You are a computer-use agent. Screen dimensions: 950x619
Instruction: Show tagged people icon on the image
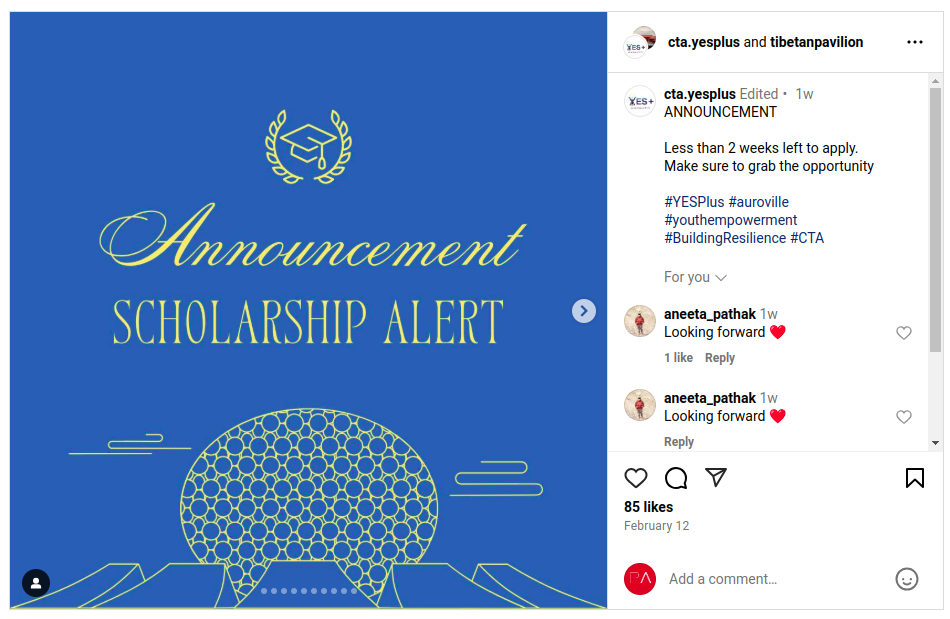pos(36,583)
